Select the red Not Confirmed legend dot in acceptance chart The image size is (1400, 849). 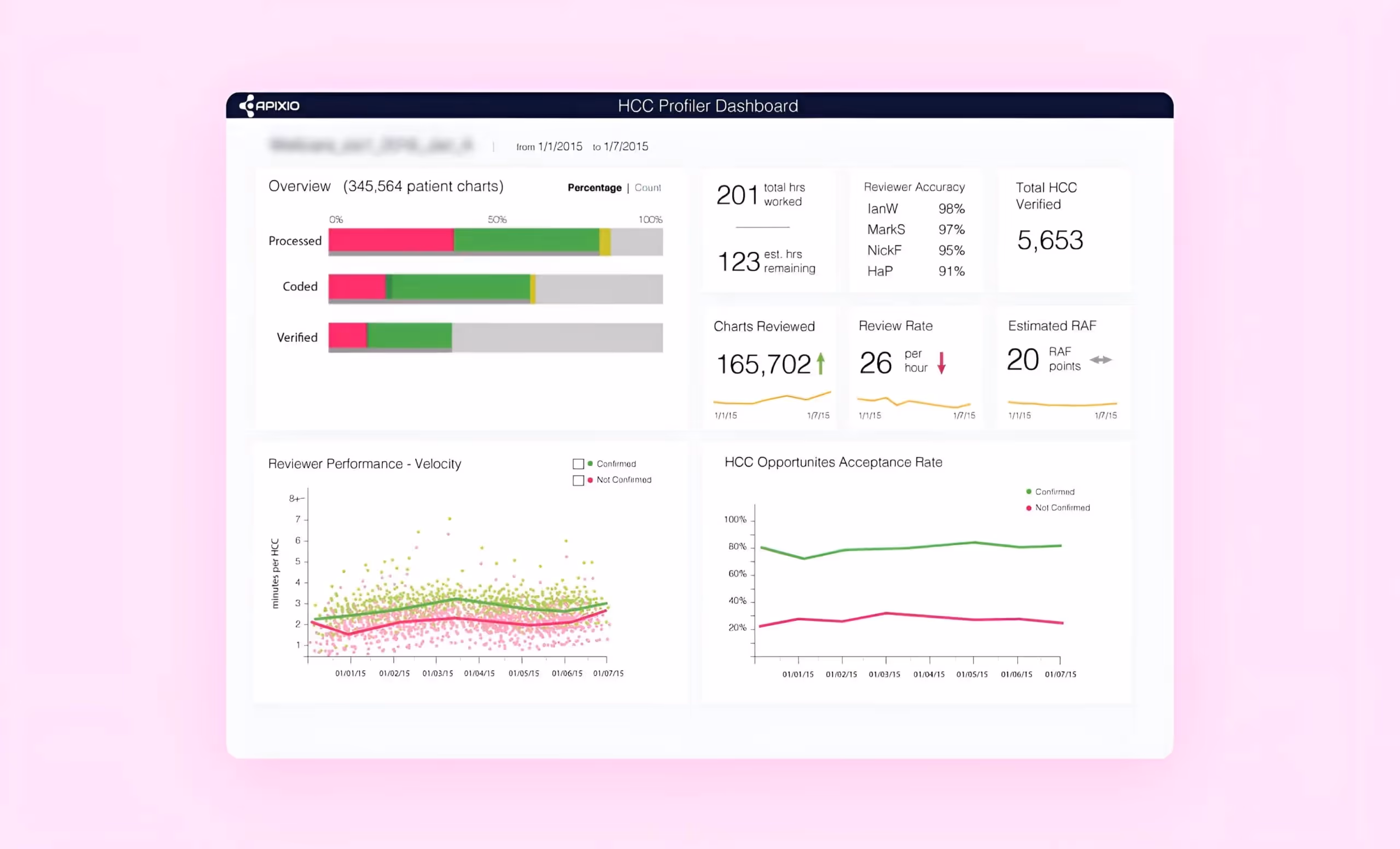[x=1028, y=508]
